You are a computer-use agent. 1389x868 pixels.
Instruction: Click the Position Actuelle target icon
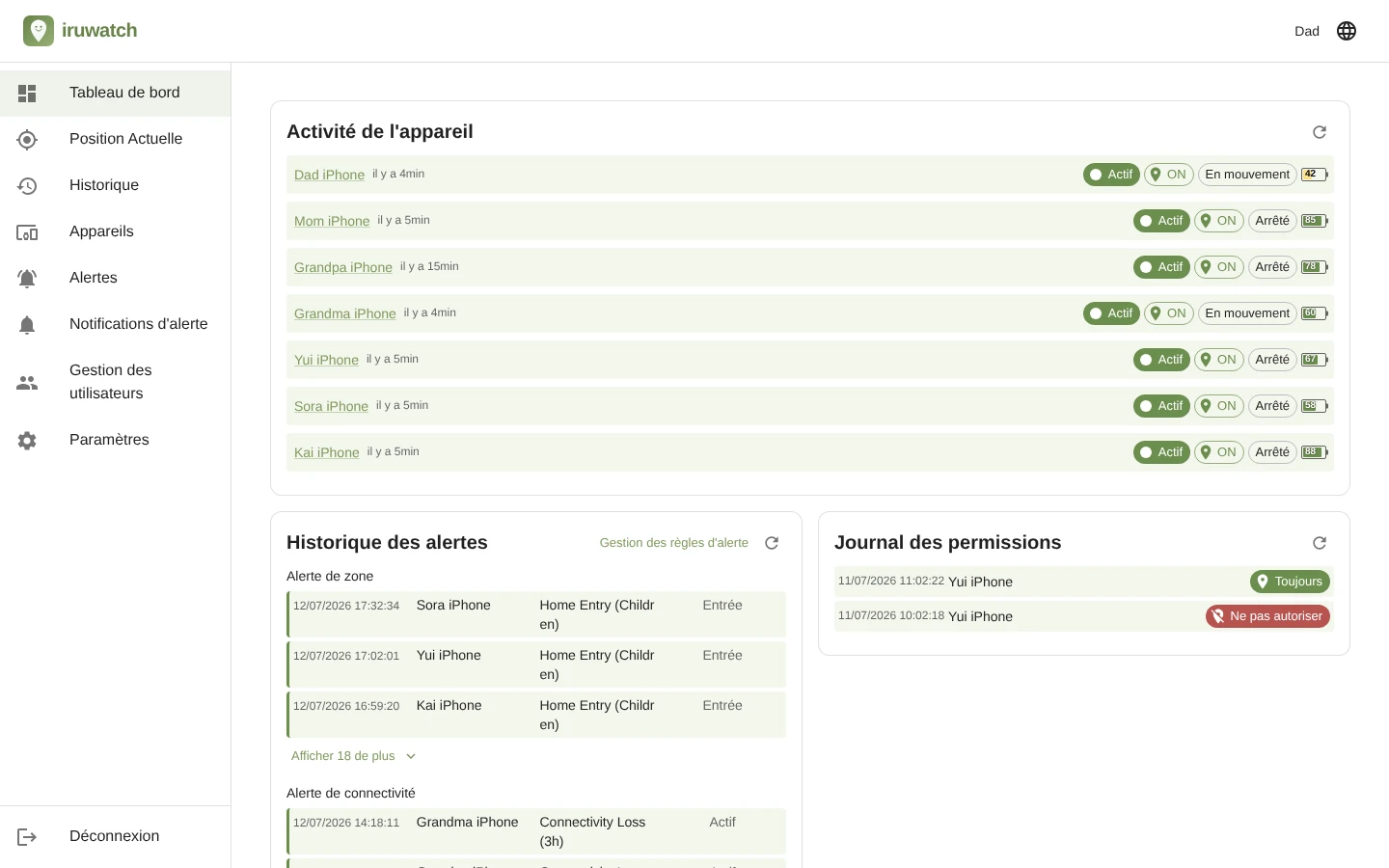[x=27, y=139]
